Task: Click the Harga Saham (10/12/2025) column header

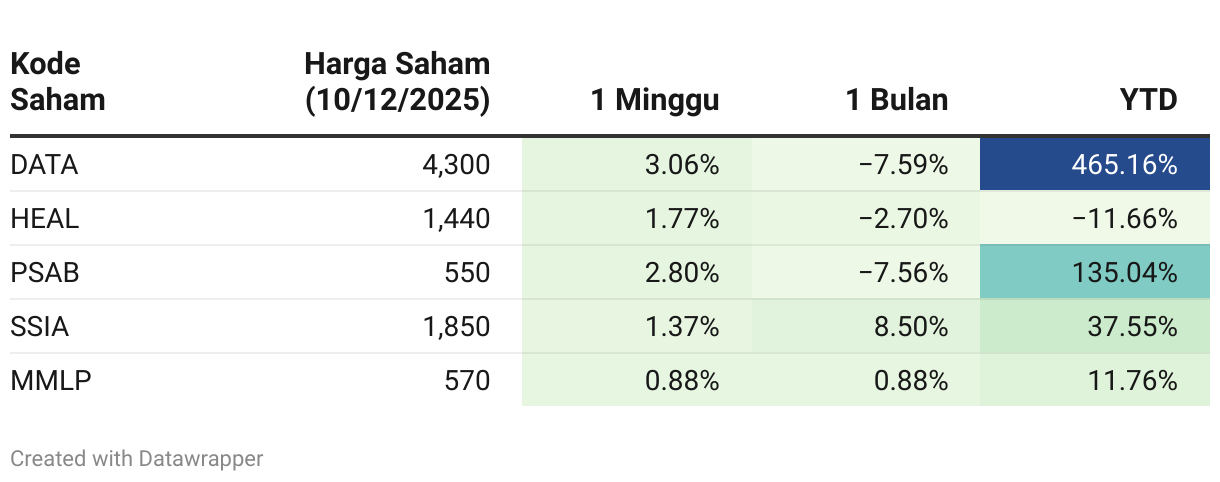Action: click(397, 82)
